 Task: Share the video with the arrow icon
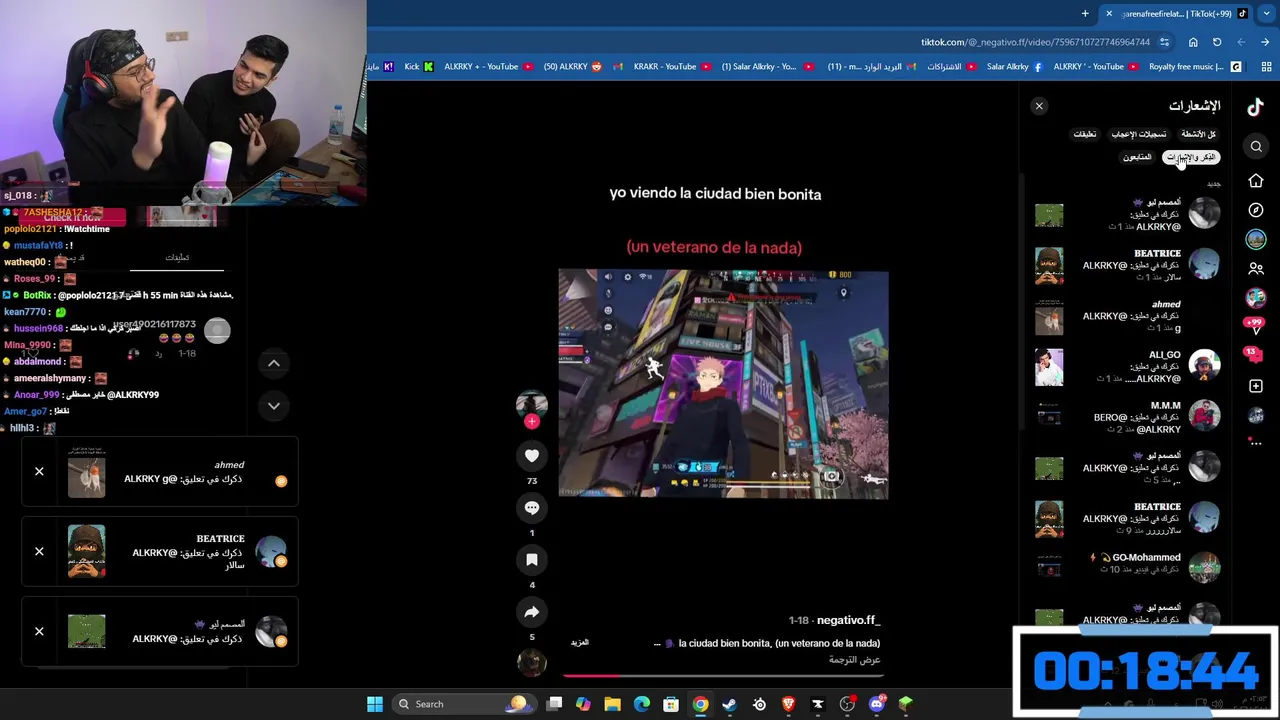[x=531, y=612]
